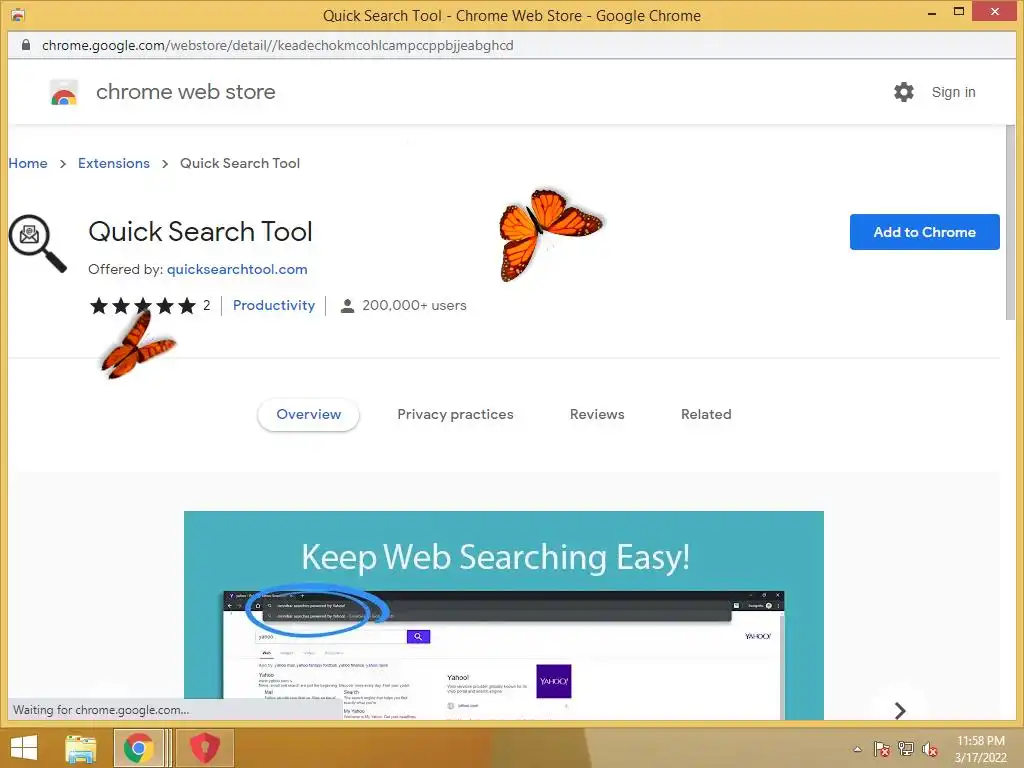Go to the Home breadcrumb link
The image size is (1024, 768).
[28, 163]
